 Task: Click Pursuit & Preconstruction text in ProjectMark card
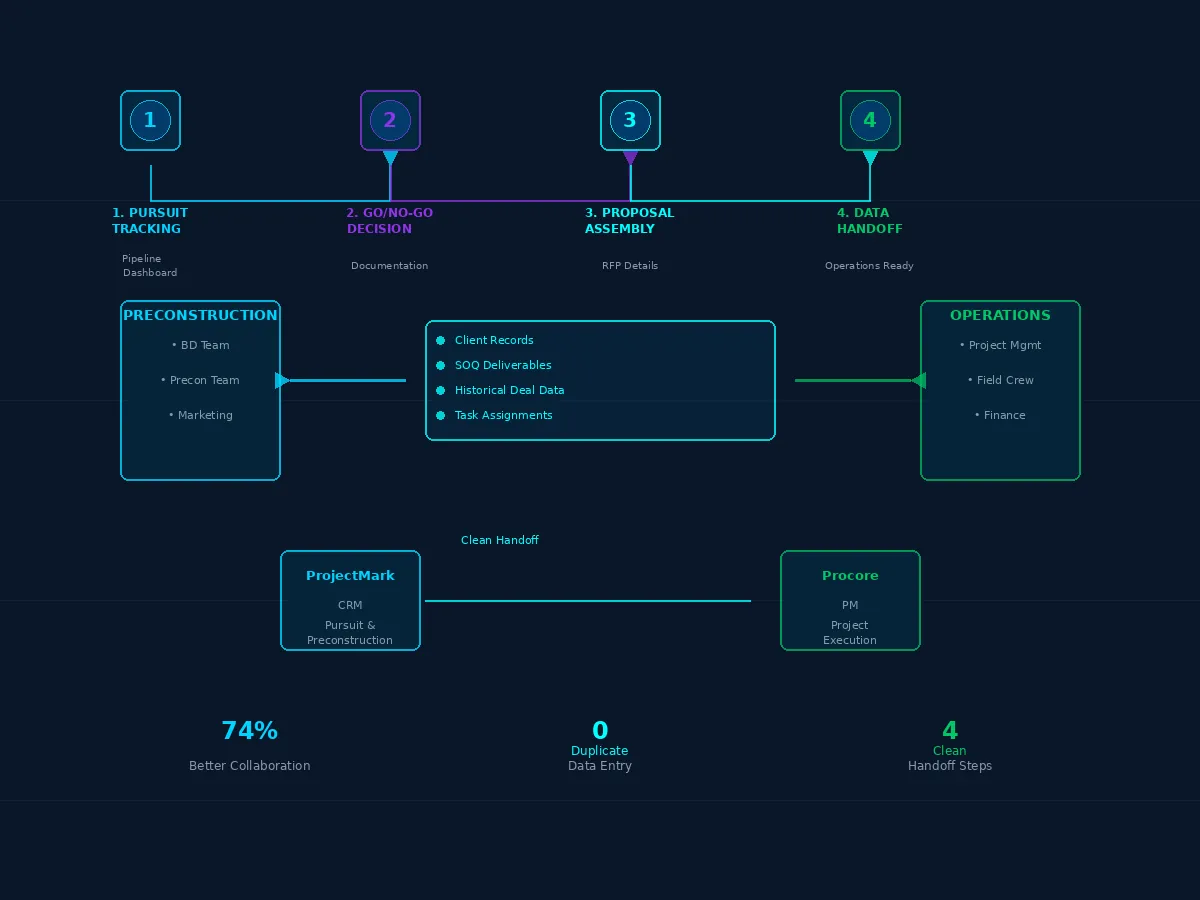tap(350, 633)
